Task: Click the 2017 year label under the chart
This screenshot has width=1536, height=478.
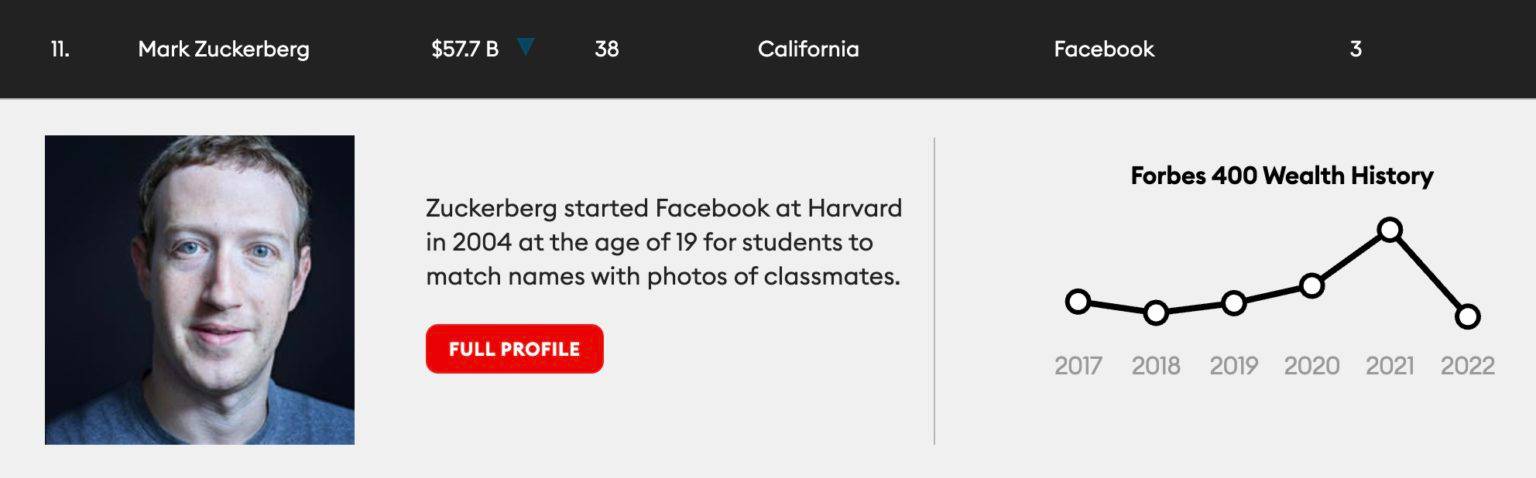Action: click(1078, 366)
